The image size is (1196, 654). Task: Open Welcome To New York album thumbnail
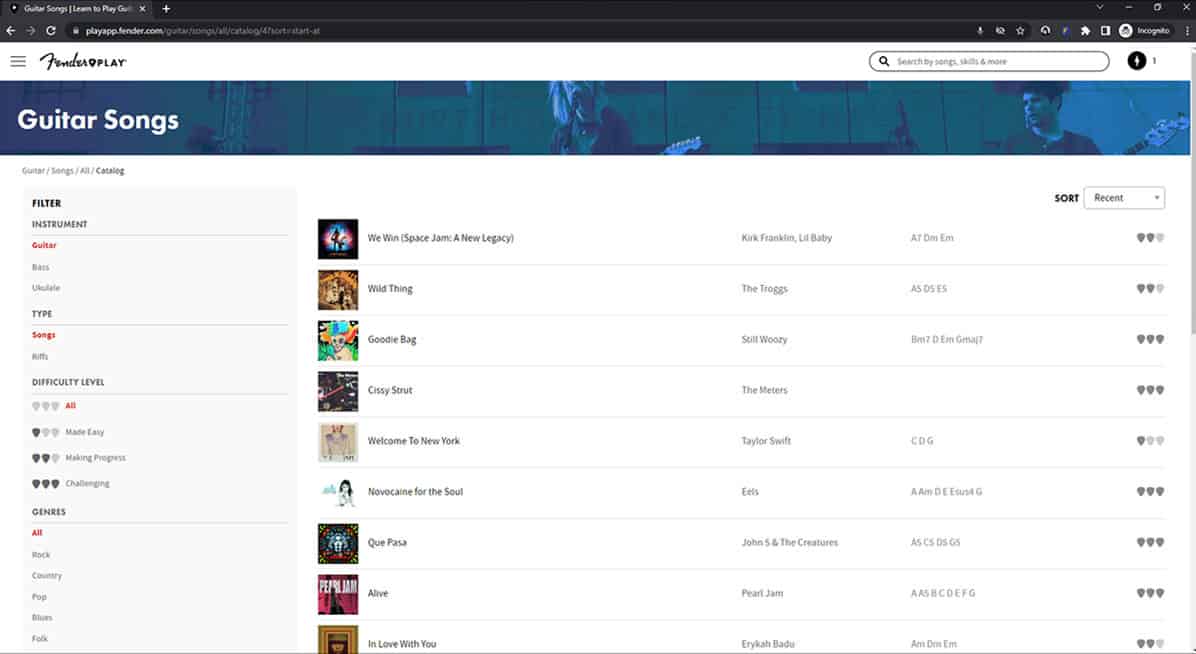point(338,442)
